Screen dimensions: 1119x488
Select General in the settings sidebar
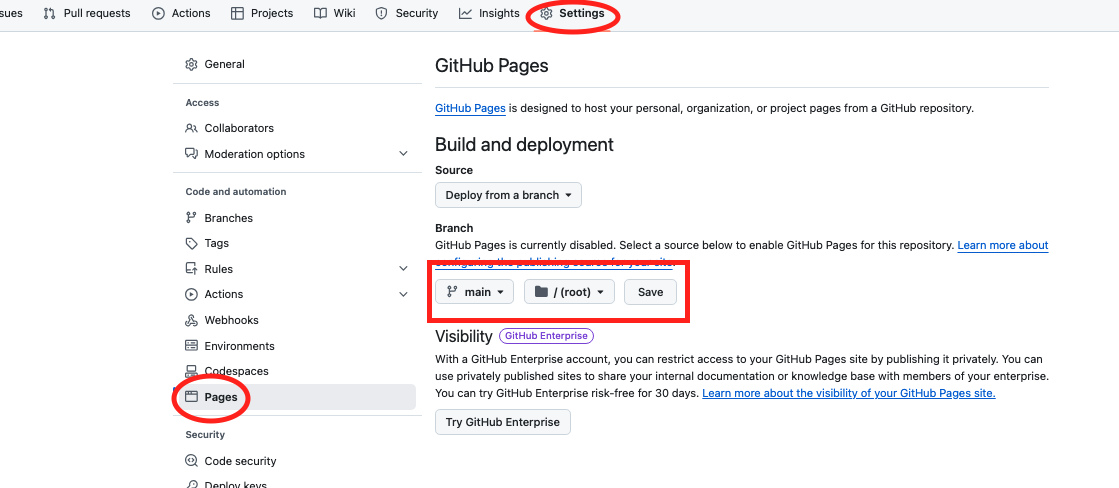pos(225,64)
